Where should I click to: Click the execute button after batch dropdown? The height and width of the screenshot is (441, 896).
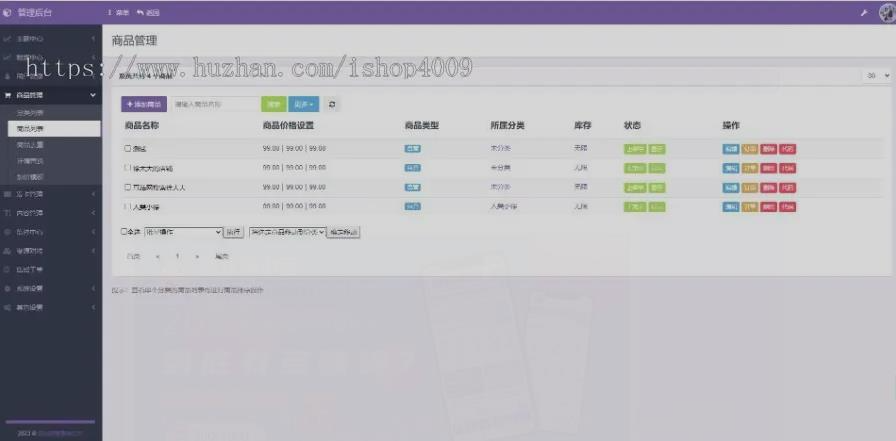tap(233, 232)
